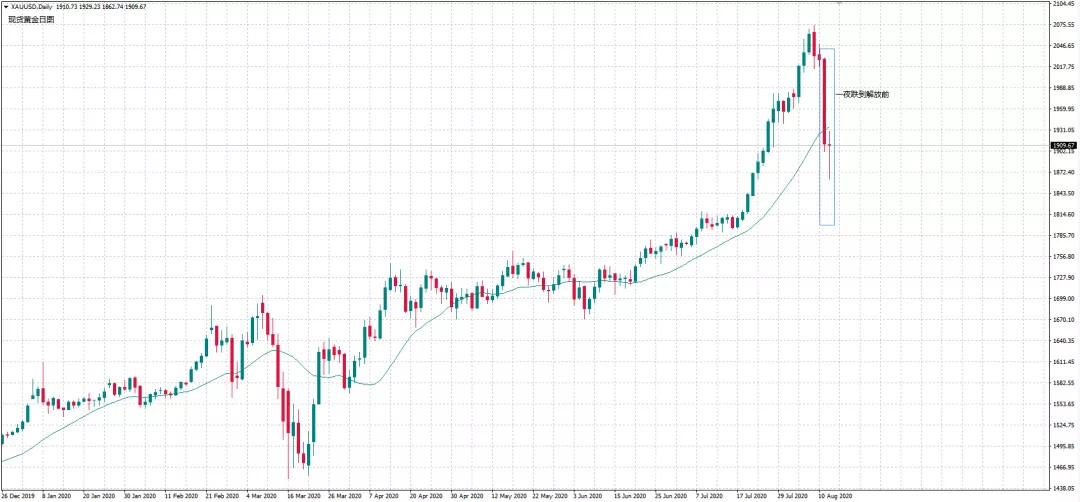Click the chart shift triangle marker at top
The width and height of the screenshot is (1080, 502).
[839, 3]
